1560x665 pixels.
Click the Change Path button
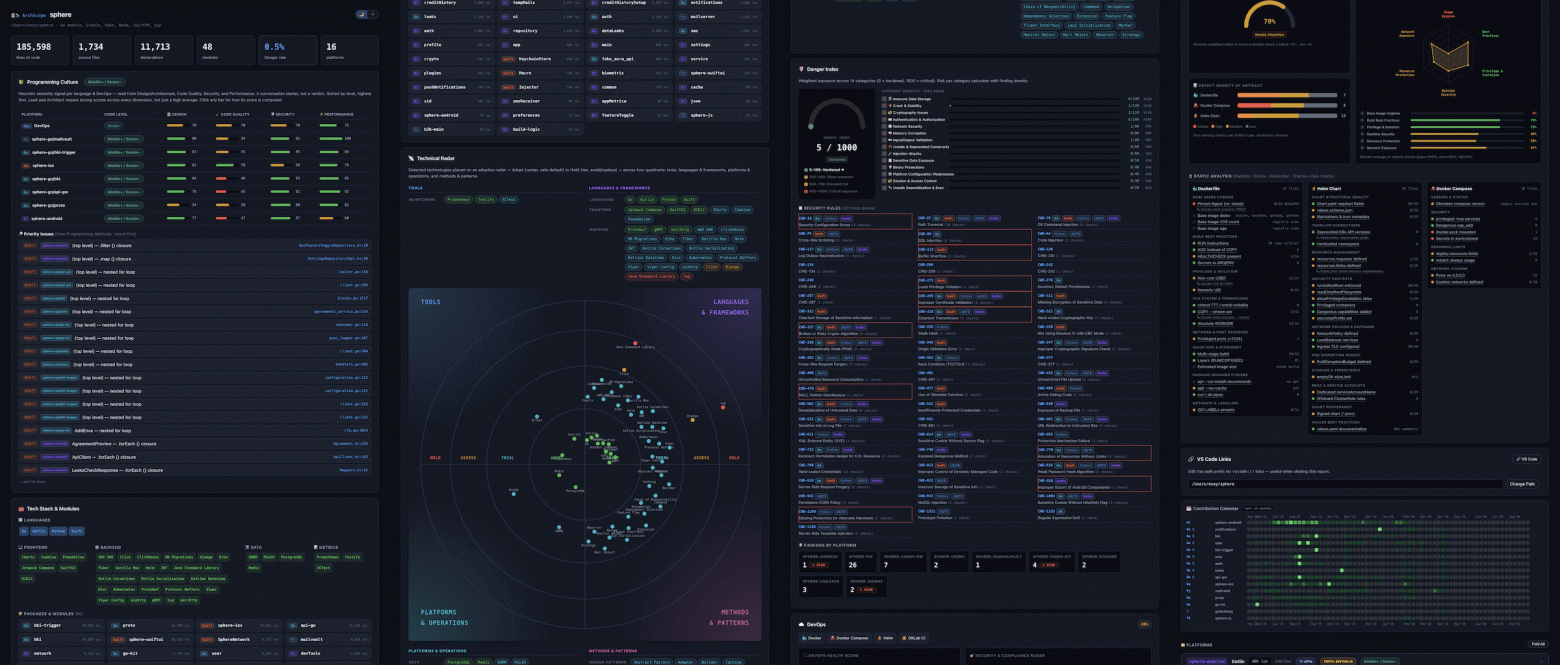click(1522, 484)
